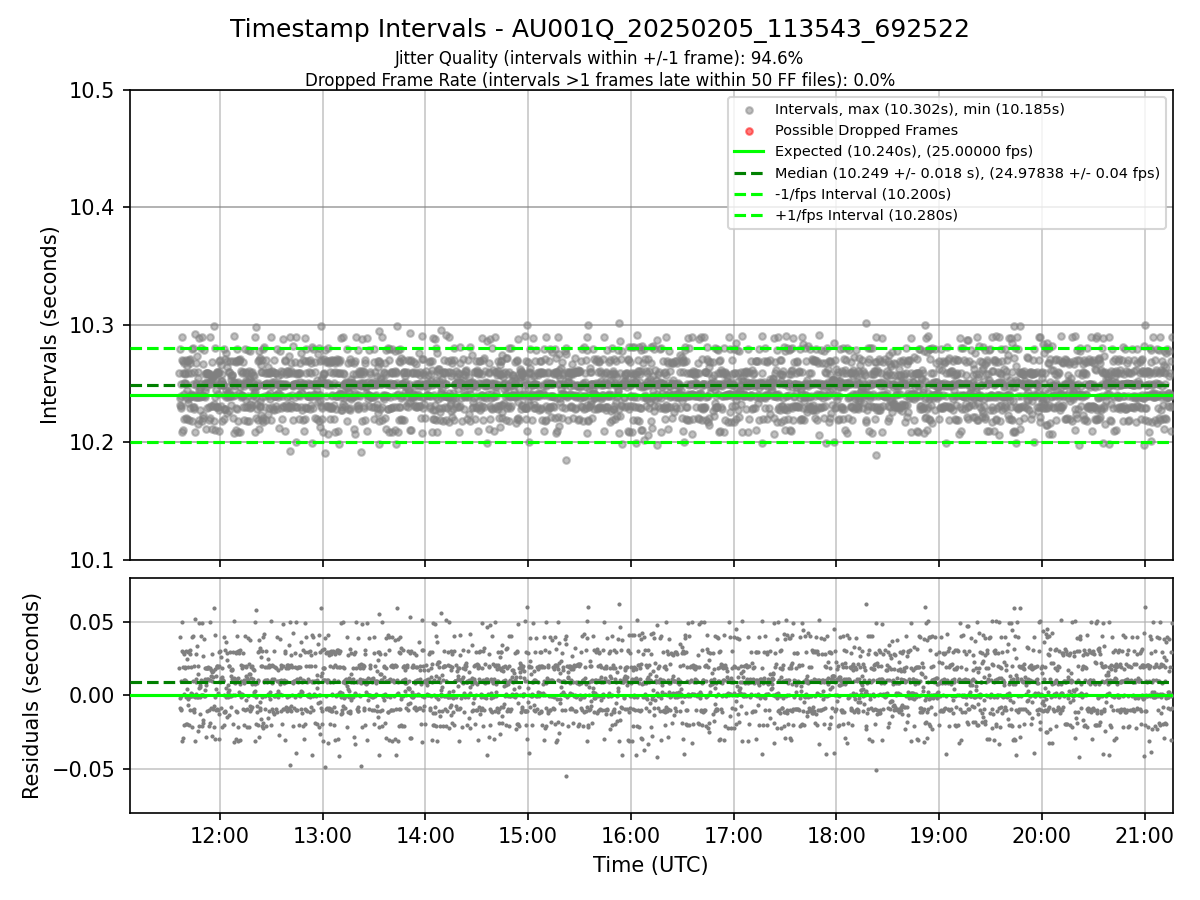The width and height of the screenshot is (1200, 900).
Task: Click legend entry -1/fps Interval 10.200s
Action: click(x=862, y=194)
